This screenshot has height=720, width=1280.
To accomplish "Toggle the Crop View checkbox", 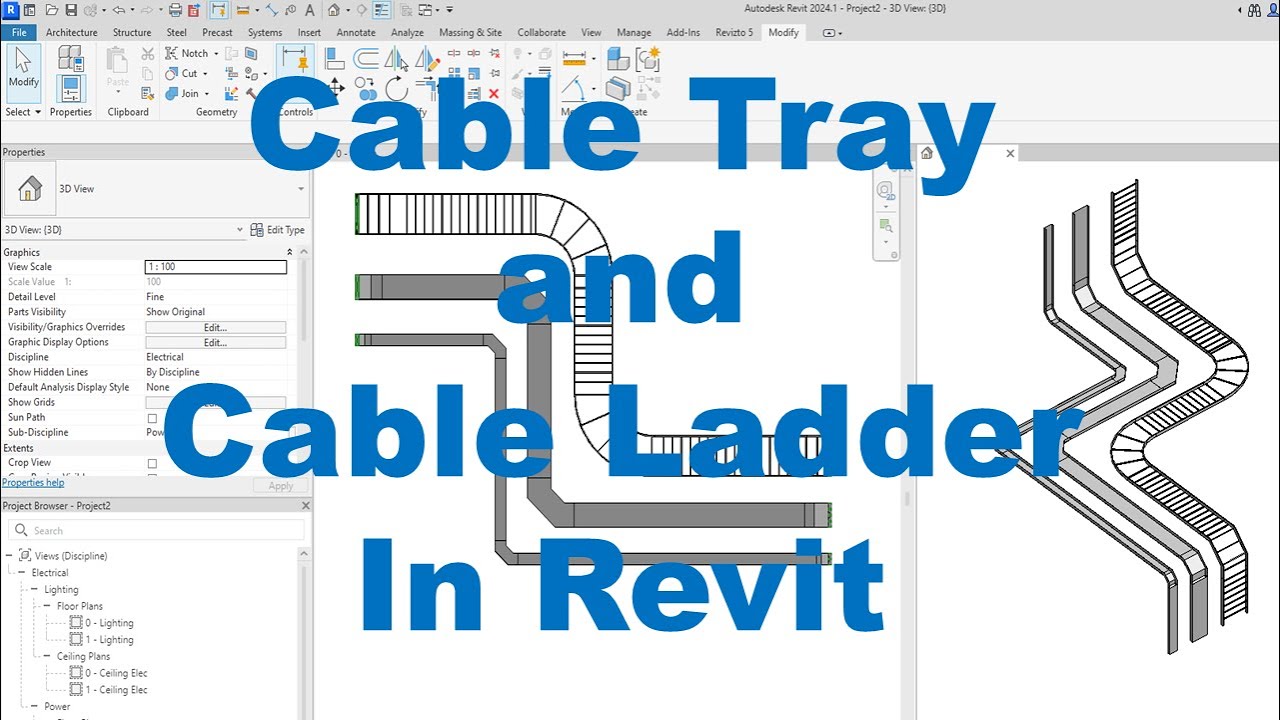I will 152,464.
